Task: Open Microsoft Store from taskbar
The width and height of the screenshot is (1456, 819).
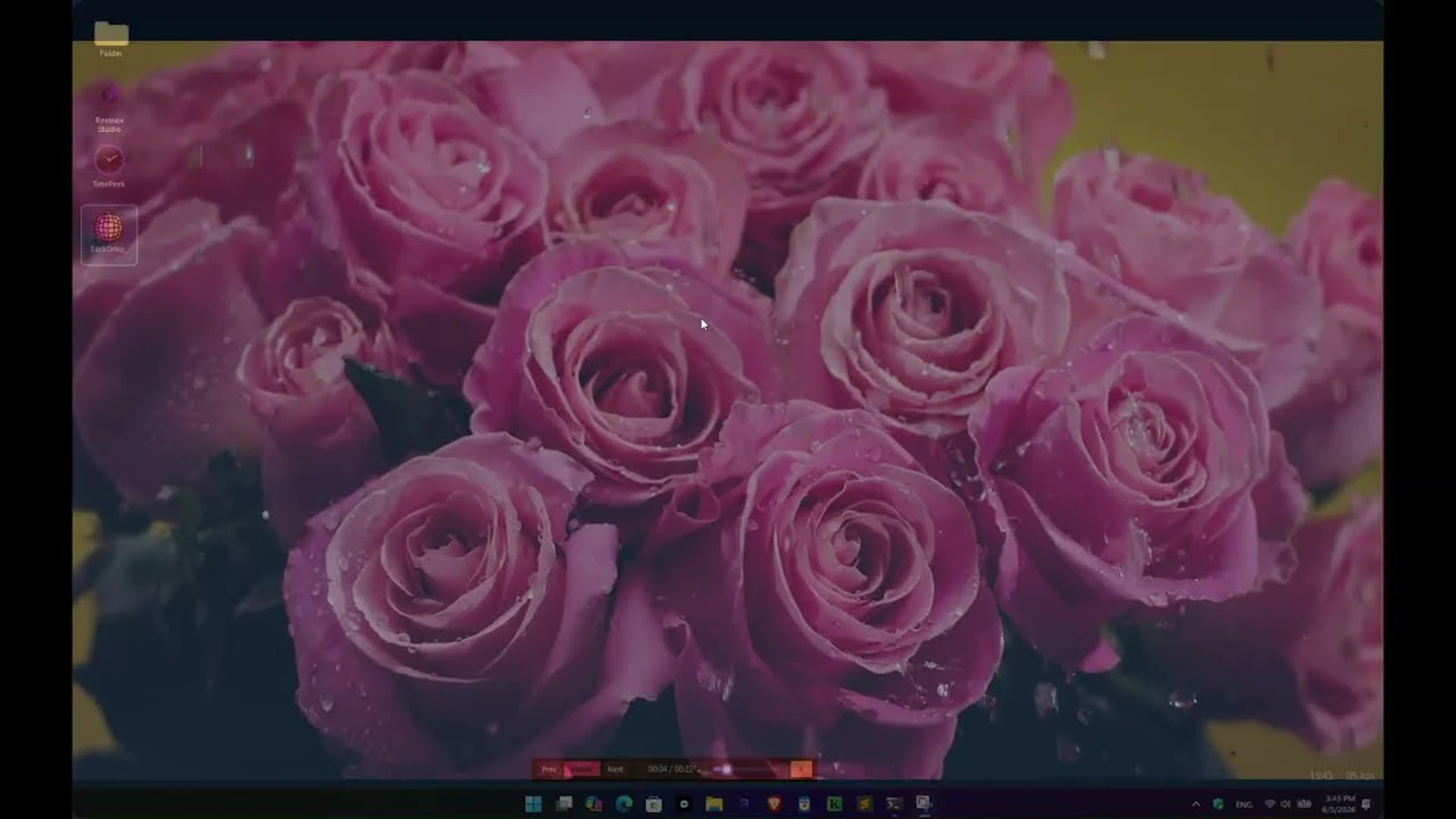Action: point(653,804)
